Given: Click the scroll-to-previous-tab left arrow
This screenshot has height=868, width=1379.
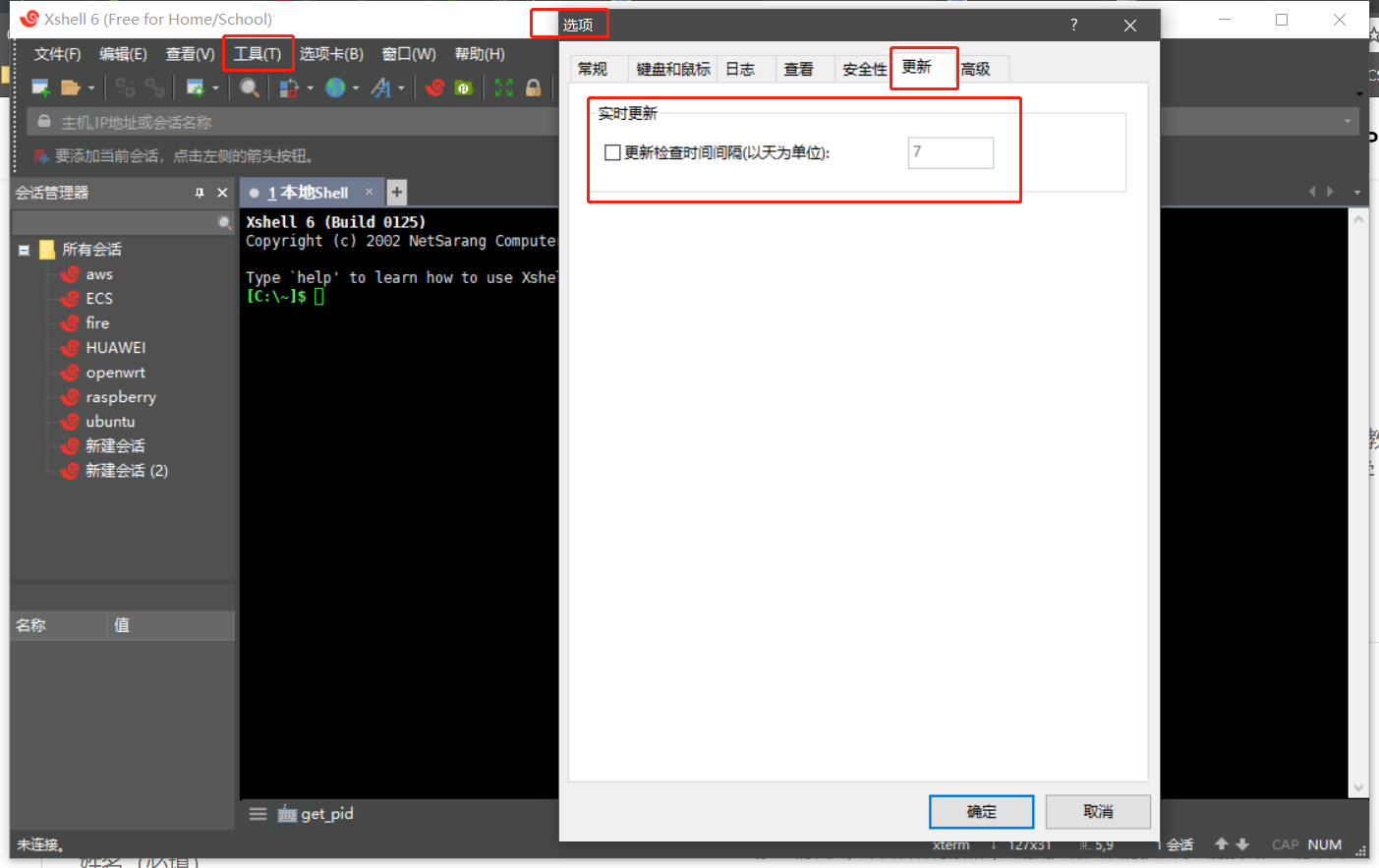Looking at the screenshot, I should click(x=1312, y=192).
